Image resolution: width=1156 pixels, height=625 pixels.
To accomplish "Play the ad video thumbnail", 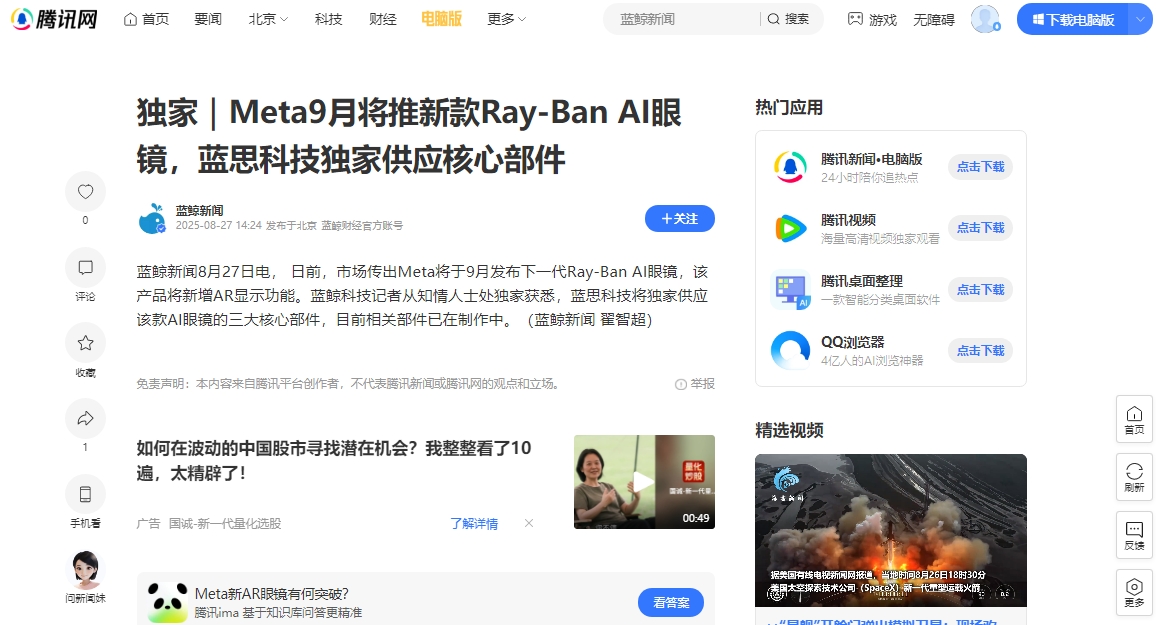I will pyautogui.click(x=644, y=482).
